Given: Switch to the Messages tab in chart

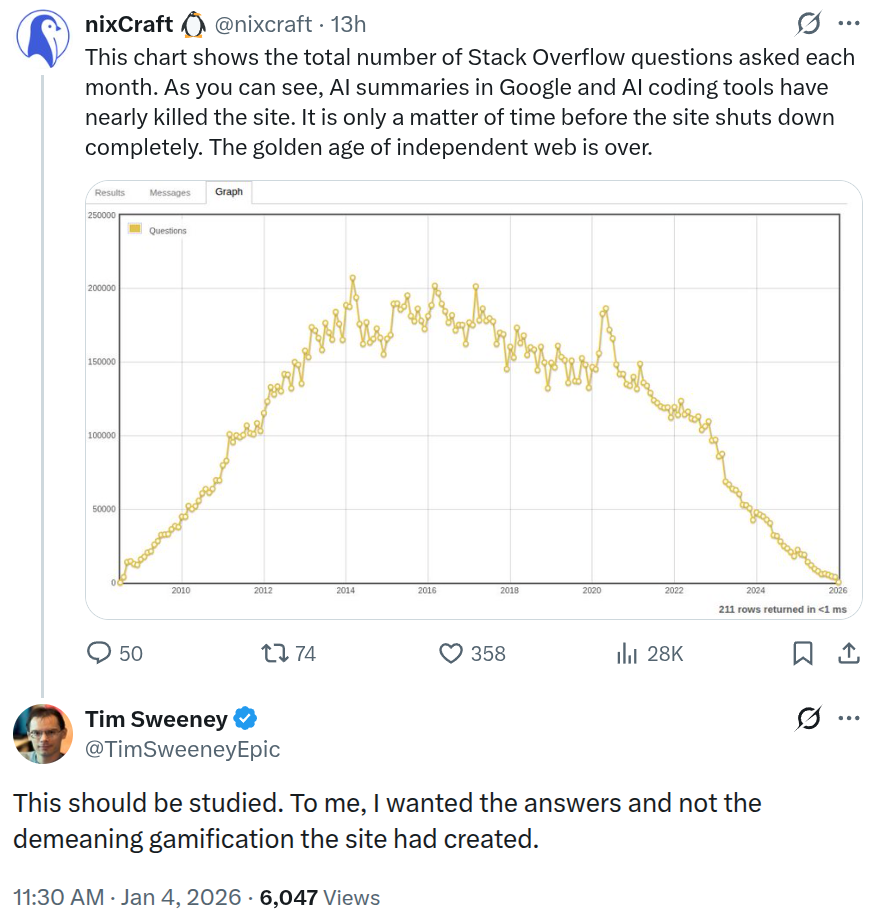Looking at the screenshot, I should pos(170,193).
